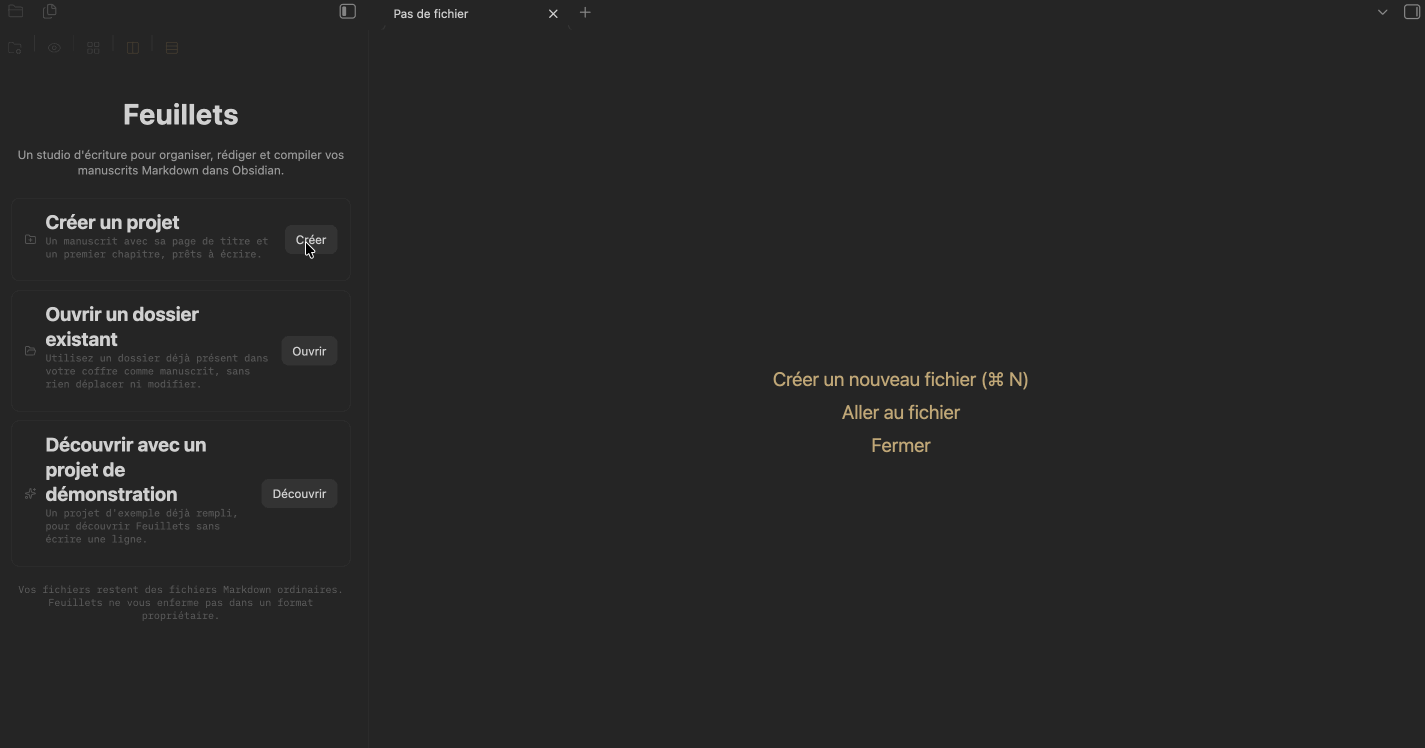Screen dimensions: 1425x748
Task: Toggle the eye preview icon in Feuillets toolbar
Action: coord(54,48)
